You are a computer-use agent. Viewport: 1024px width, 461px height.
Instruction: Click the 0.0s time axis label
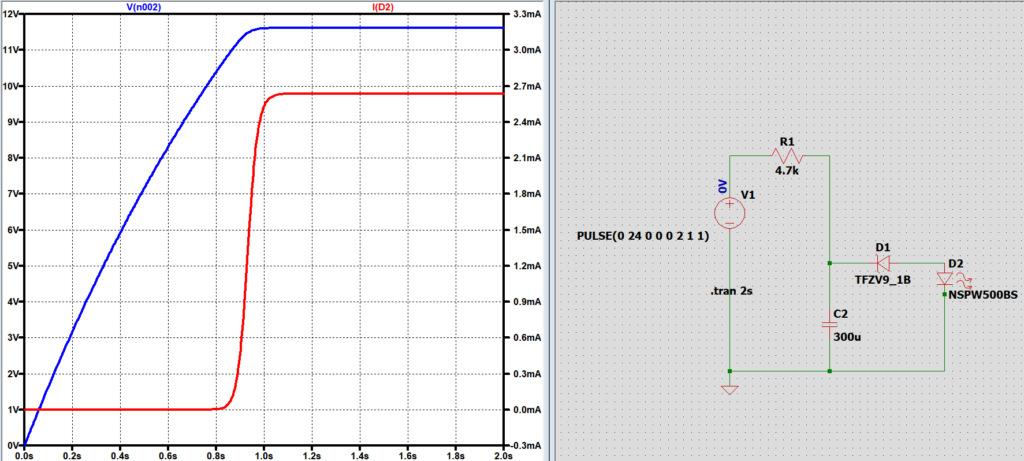click(x=24, y=454)
